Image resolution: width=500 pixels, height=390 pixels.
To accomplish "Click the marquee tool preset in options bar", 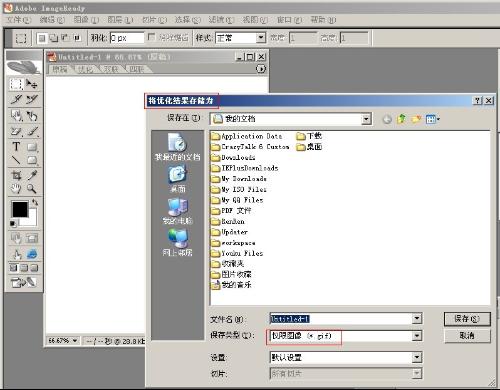I will [x=21, y=38].
